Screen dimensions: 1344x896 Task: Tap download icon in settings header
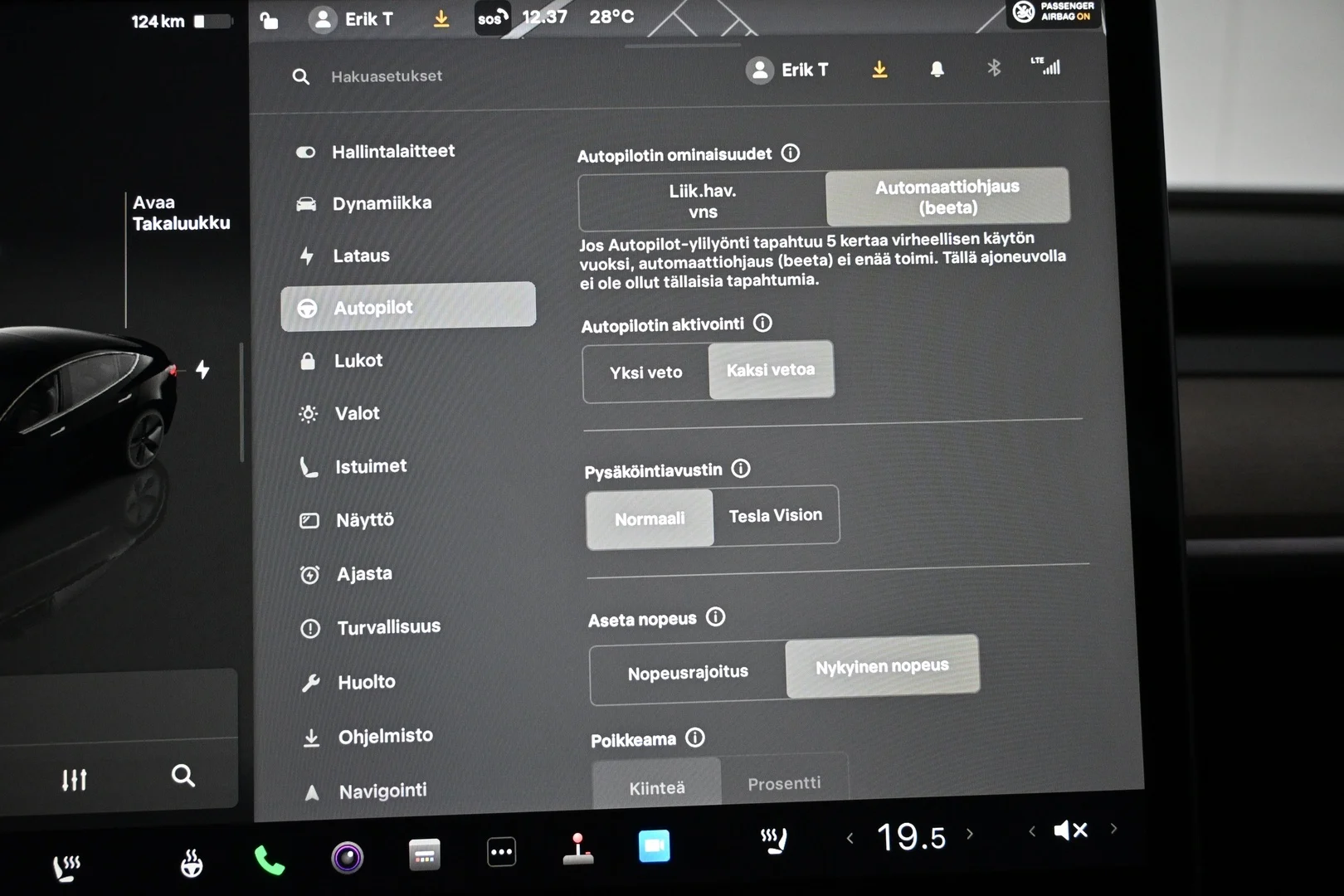pos(879,70)
